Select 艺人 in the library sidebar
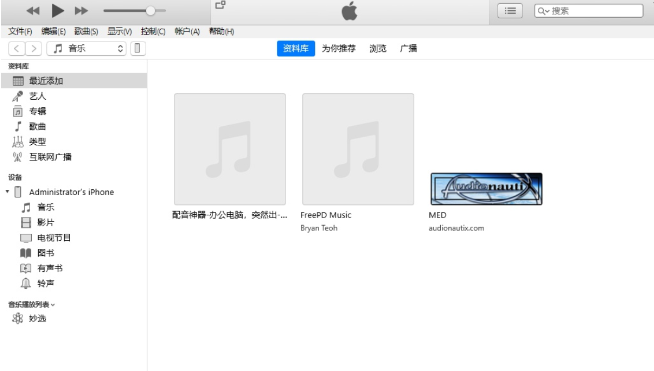 (x=38, y=96)
